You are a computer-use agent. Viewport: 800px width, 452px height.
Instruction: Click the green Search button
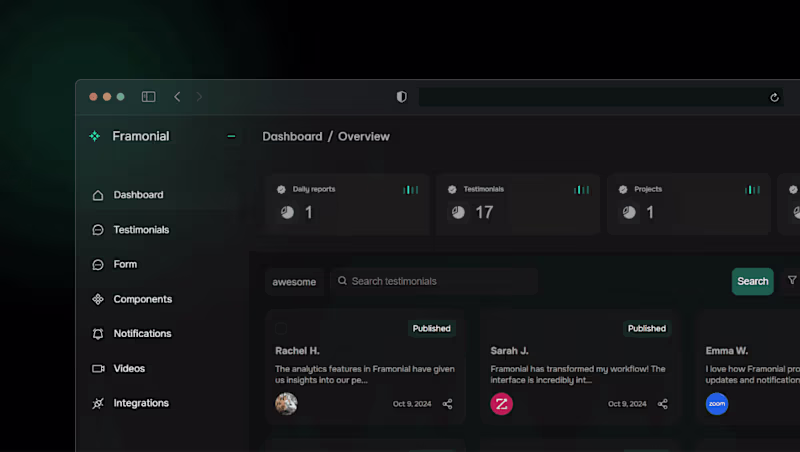[753, 281]
